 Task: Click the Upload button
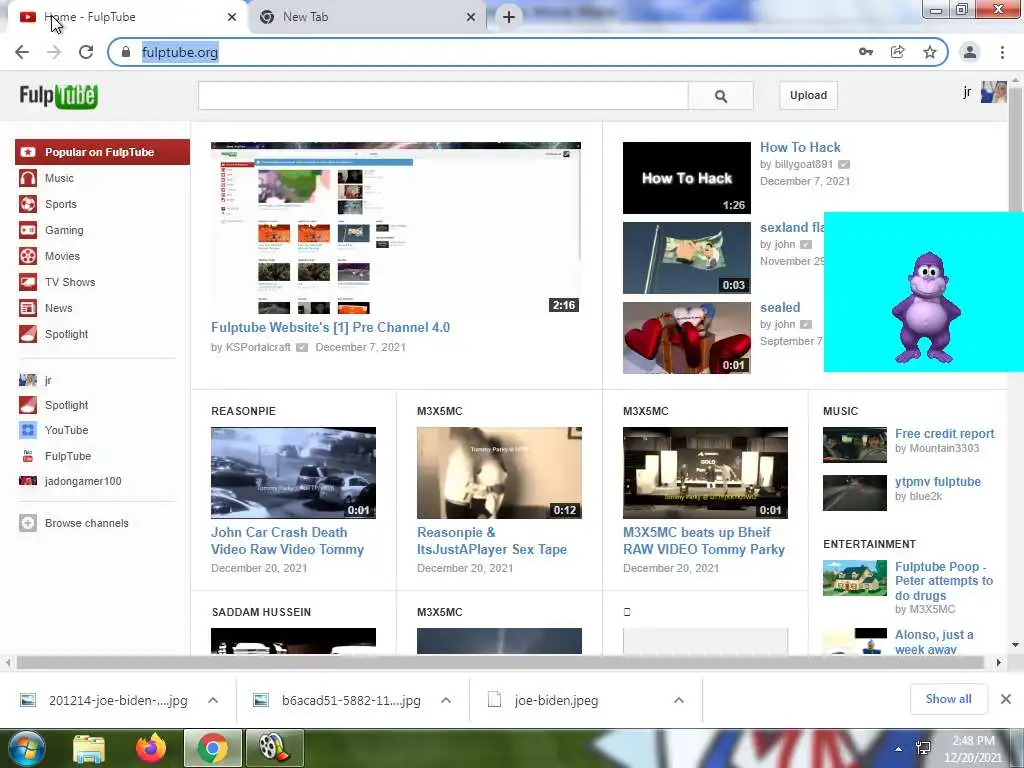(x=808, y=95)
